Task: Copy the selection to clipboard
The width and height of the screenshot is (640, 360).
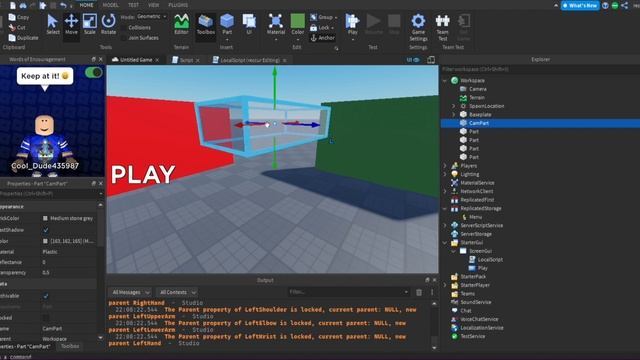Action: tap(19, 17)
